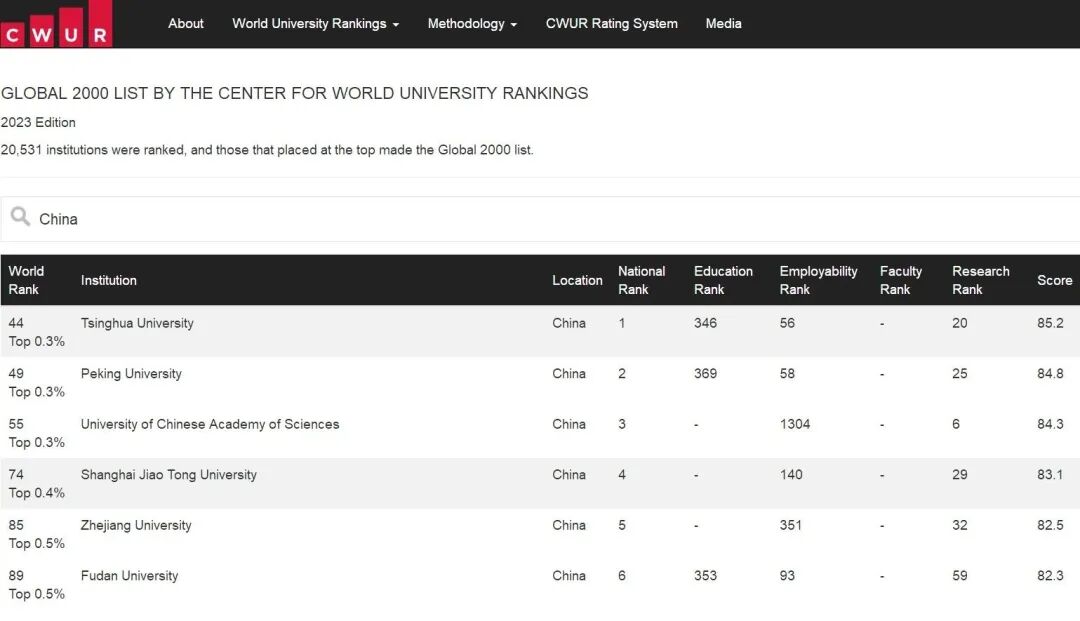
Task: Open the About page
Action: click(186, 23)
